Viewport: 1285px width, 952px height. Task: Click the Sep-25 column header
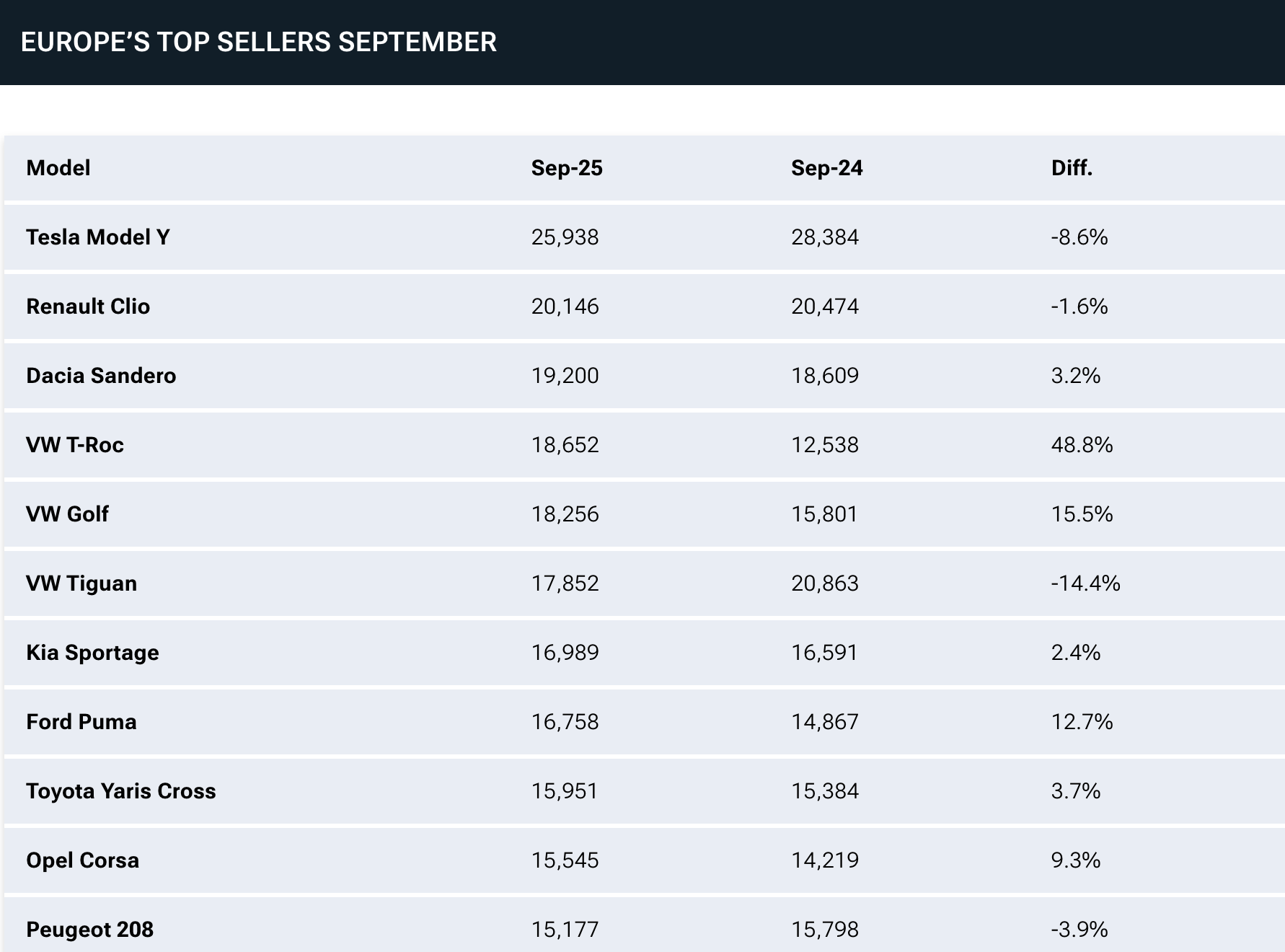point(567,168)
